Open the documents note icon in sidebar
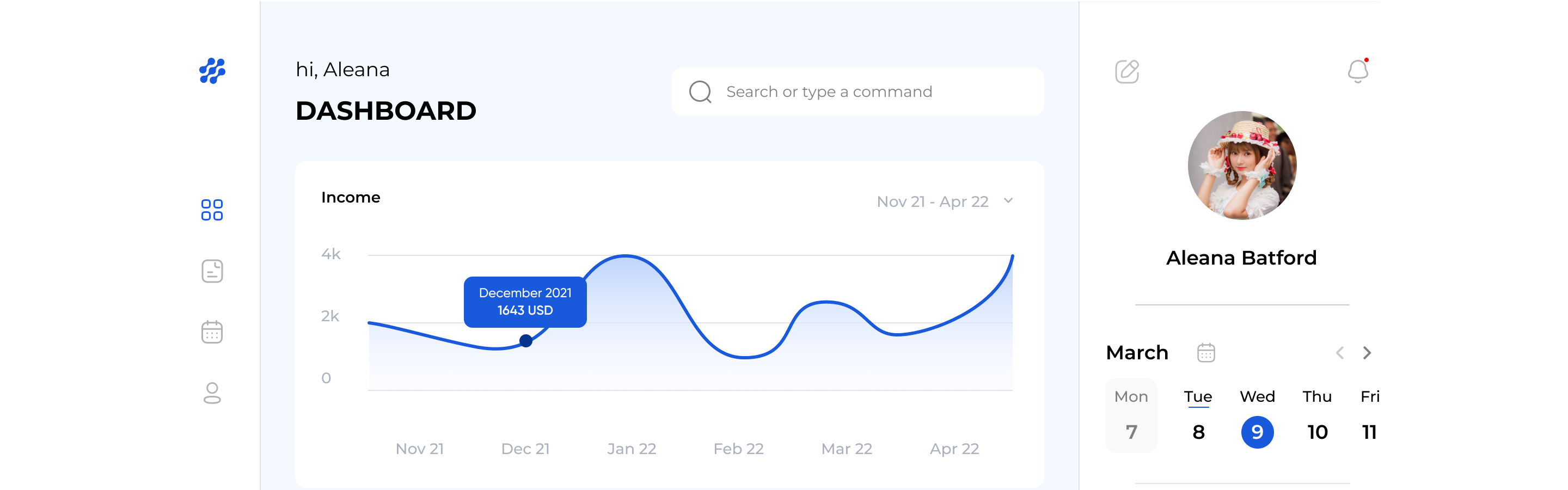This screenshot has width=1568, height=490. pos(212,271)
